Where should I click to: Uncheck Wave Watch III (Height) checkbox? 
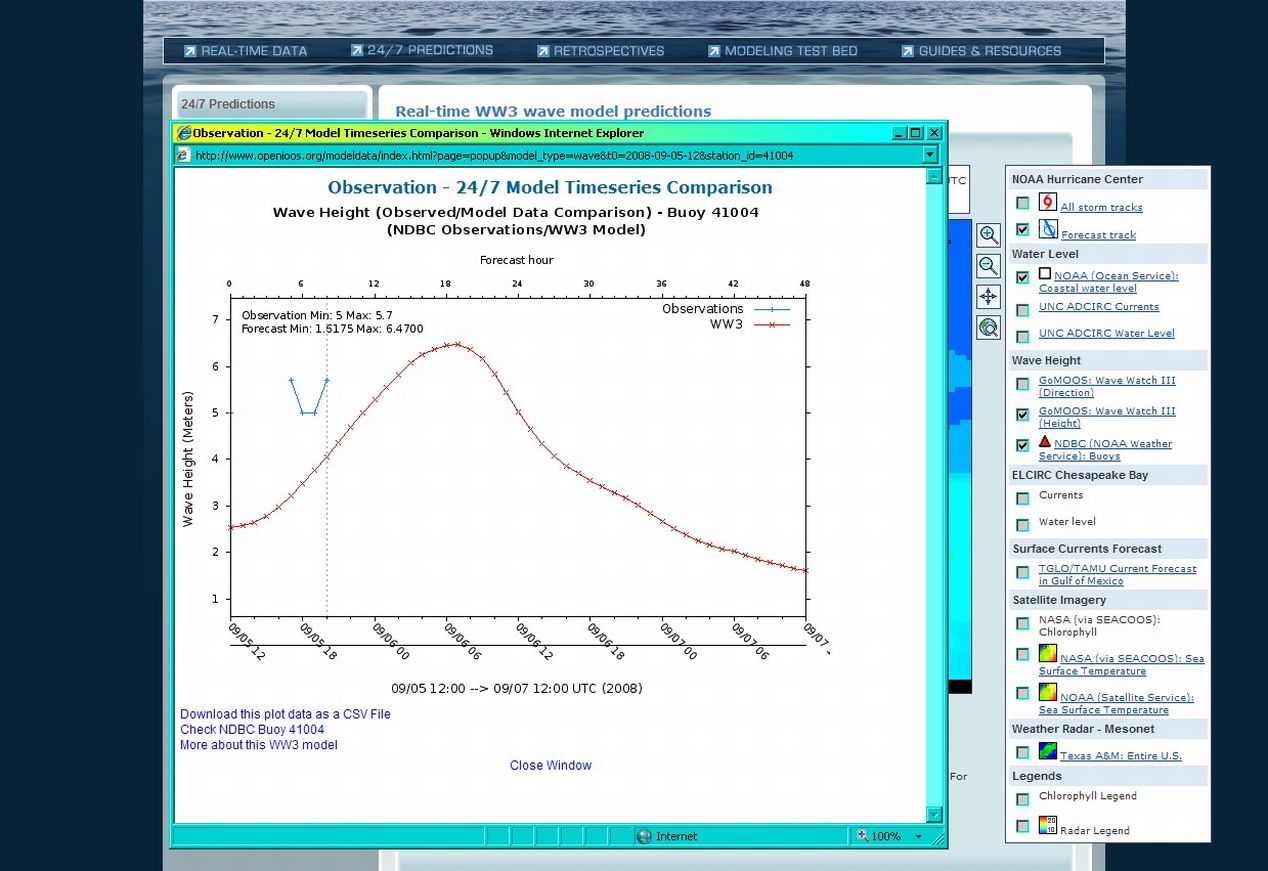(x=1023, y=415)
